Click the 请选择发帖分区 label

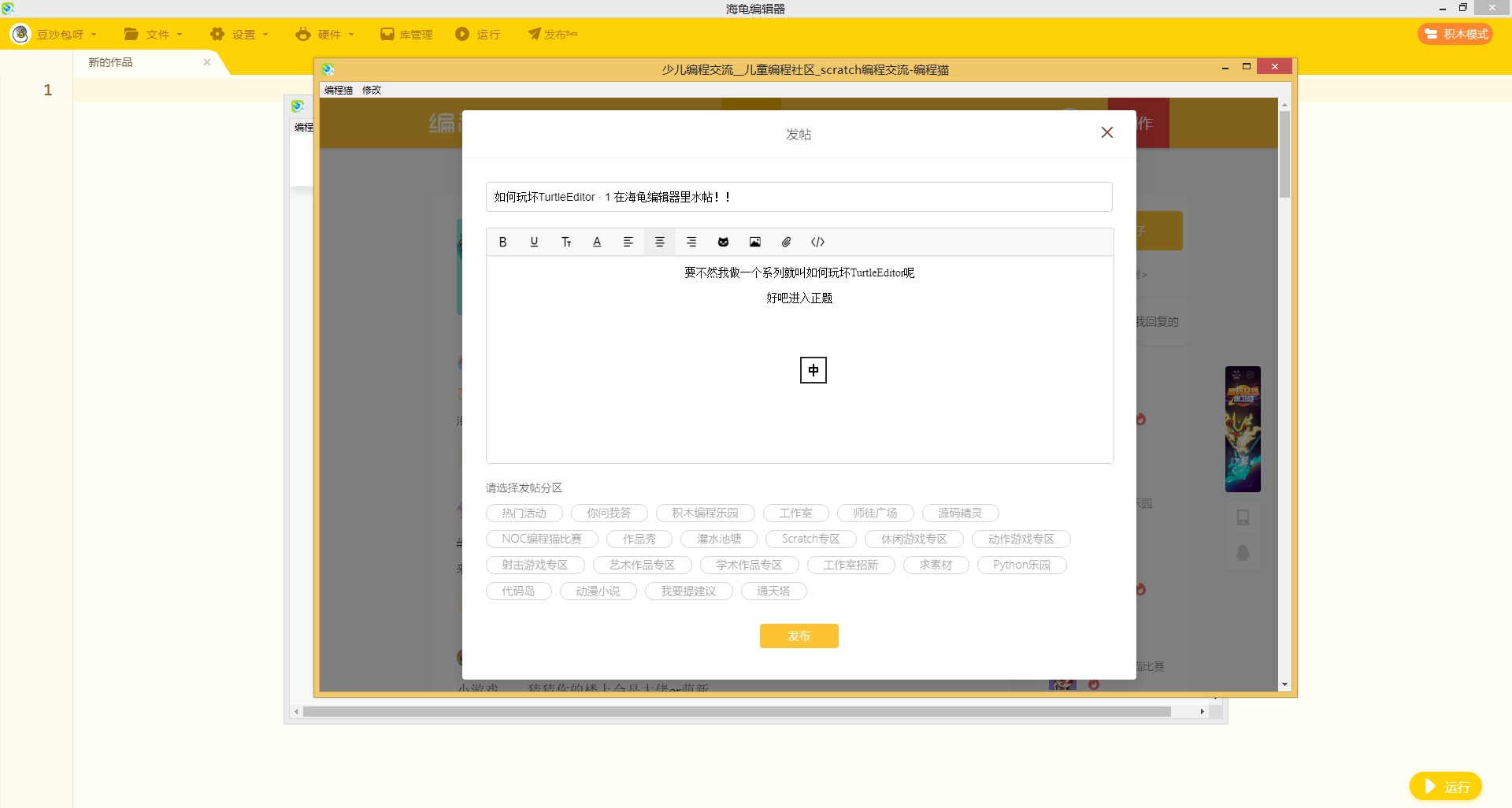[524, 488]
